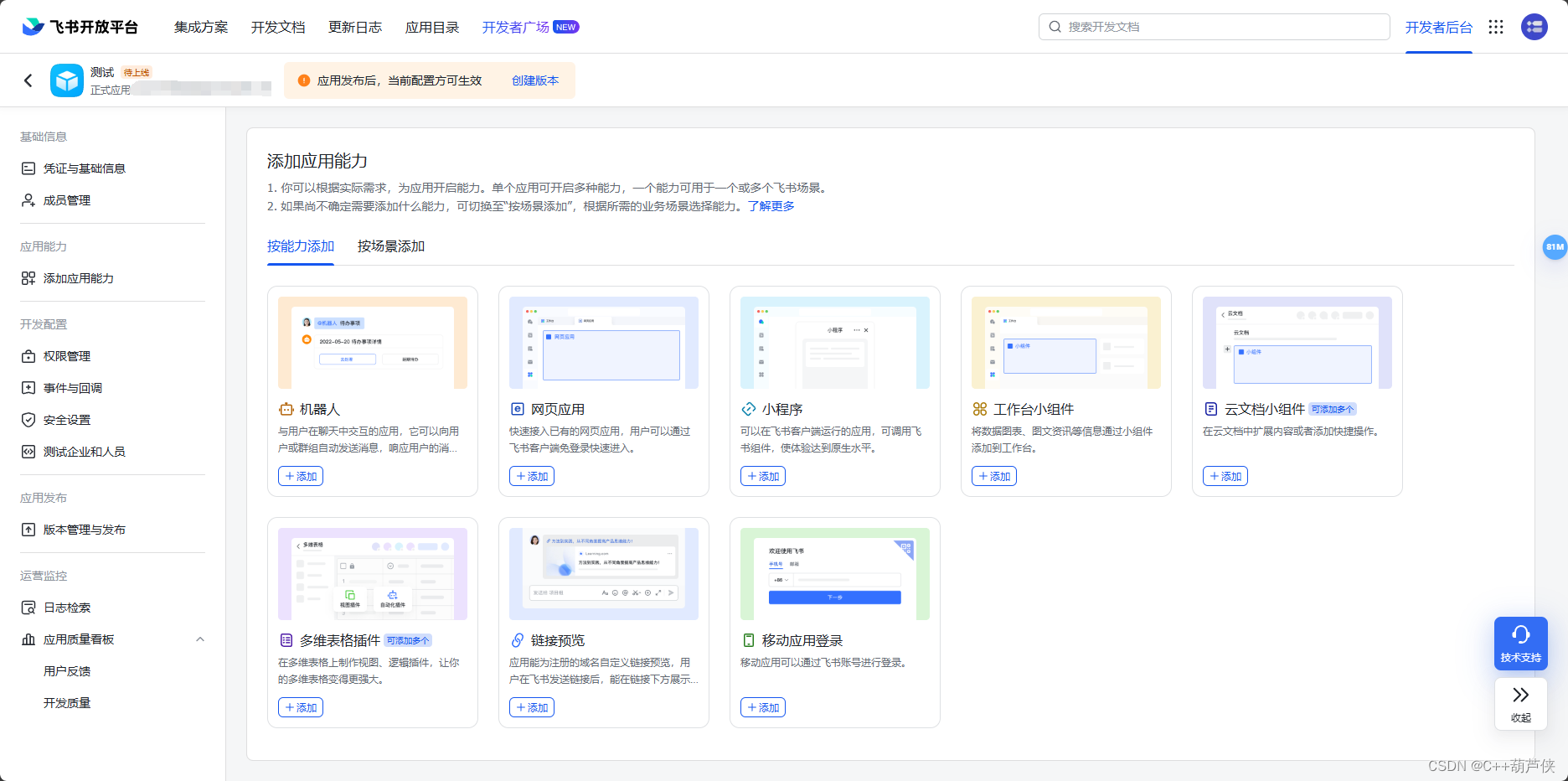Click the 成员管理 person icon
1568x781 pixels.
click(x=28, y=200)
